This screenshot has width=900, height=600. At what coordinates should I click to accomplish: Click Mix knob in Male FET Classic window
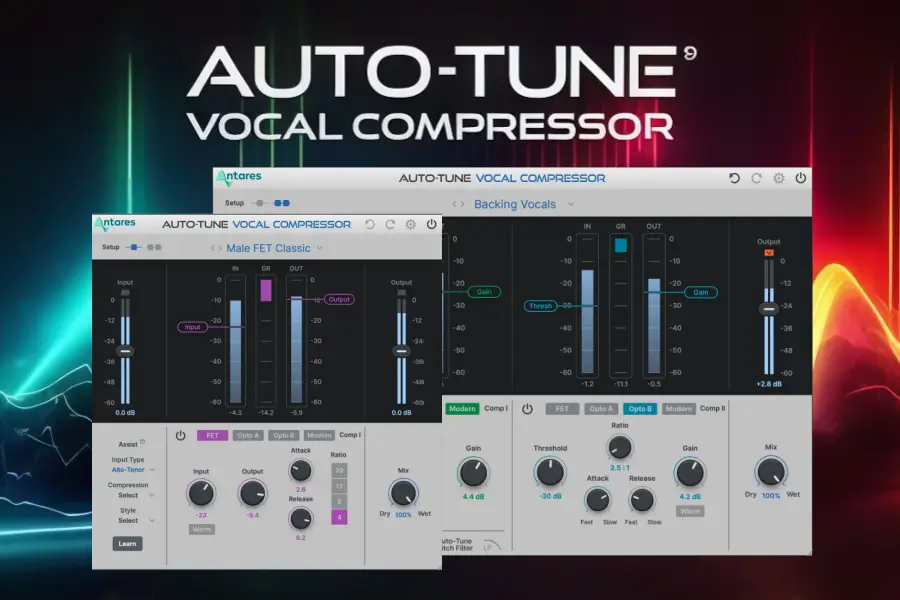click(x=403, y=493)
